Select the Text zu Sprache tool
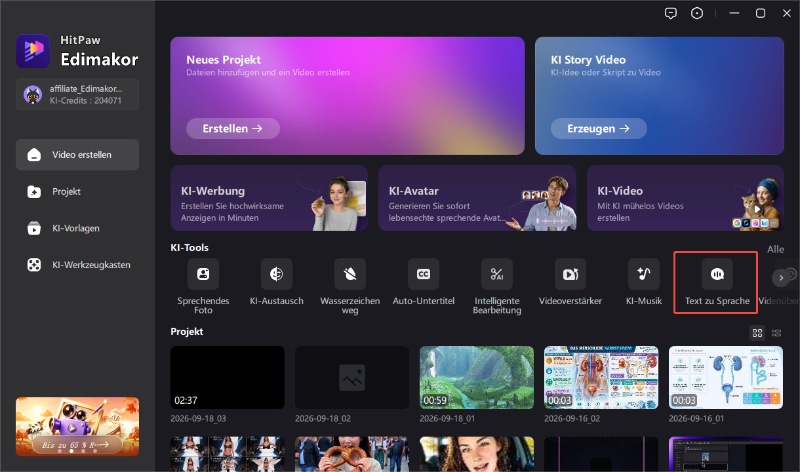The image size is (800, 472). coord(717,282)
